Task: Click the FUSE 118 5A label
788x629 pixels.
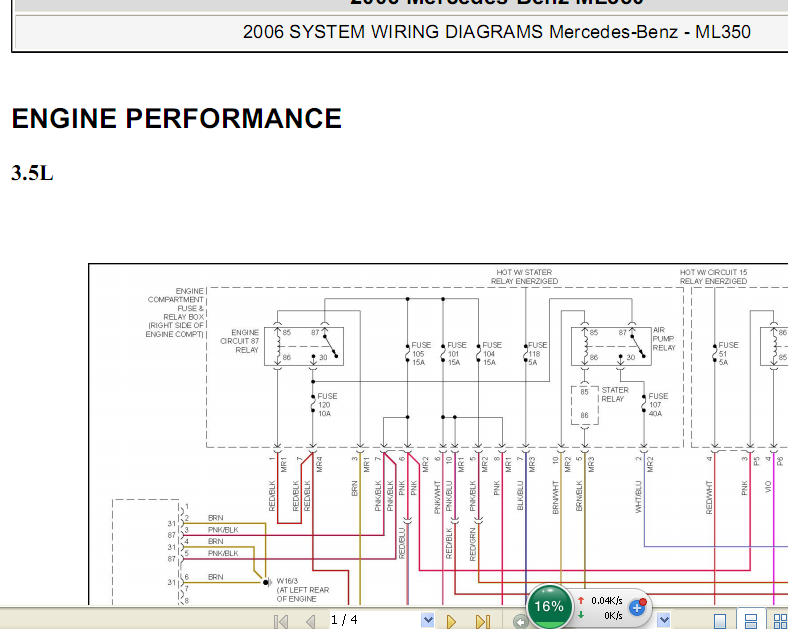Action: (x=537, y=354)
